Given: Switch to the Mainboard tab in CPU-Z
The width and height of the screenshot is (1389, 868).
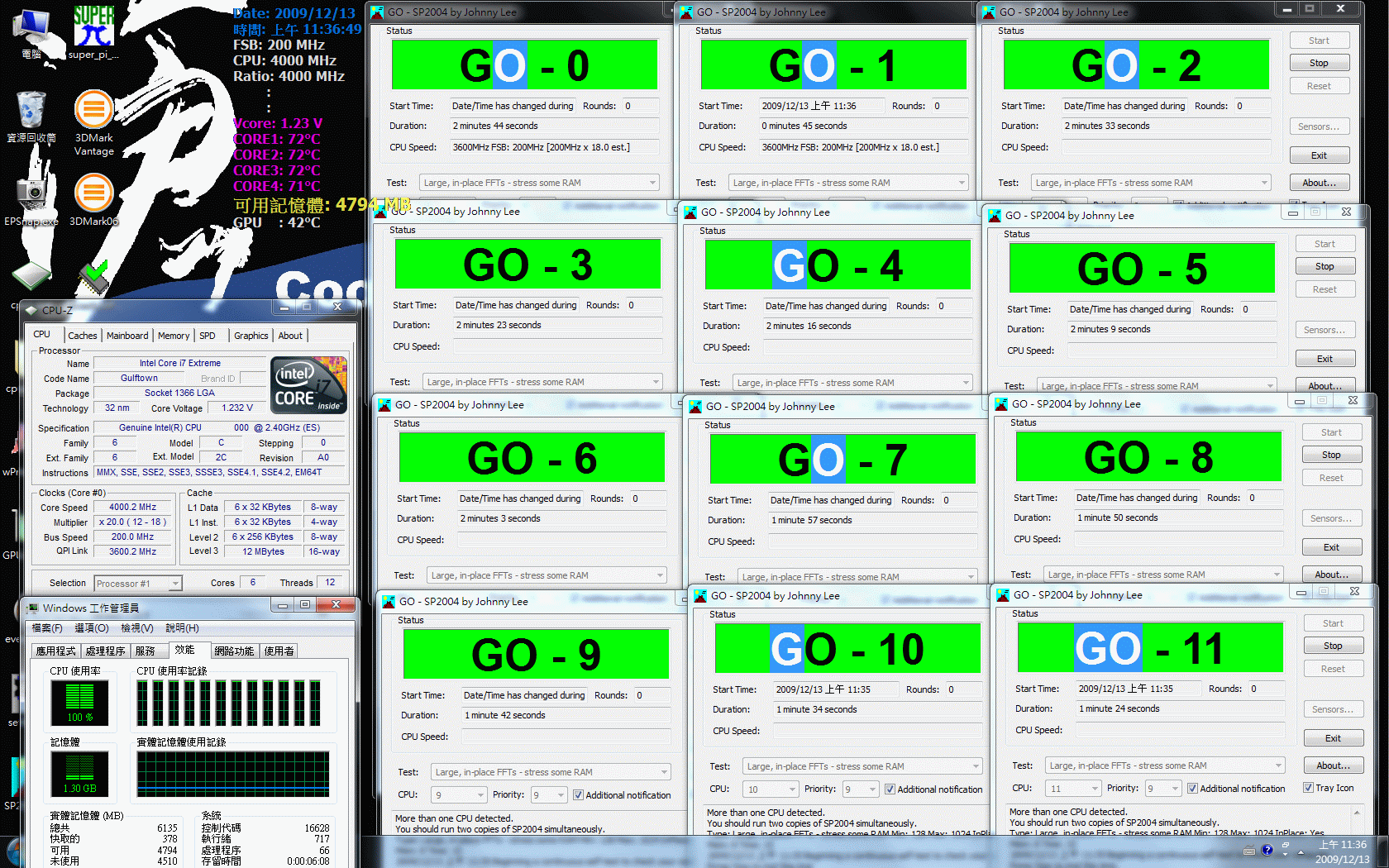Looking at the screenshot, I should tap(127, 336).
